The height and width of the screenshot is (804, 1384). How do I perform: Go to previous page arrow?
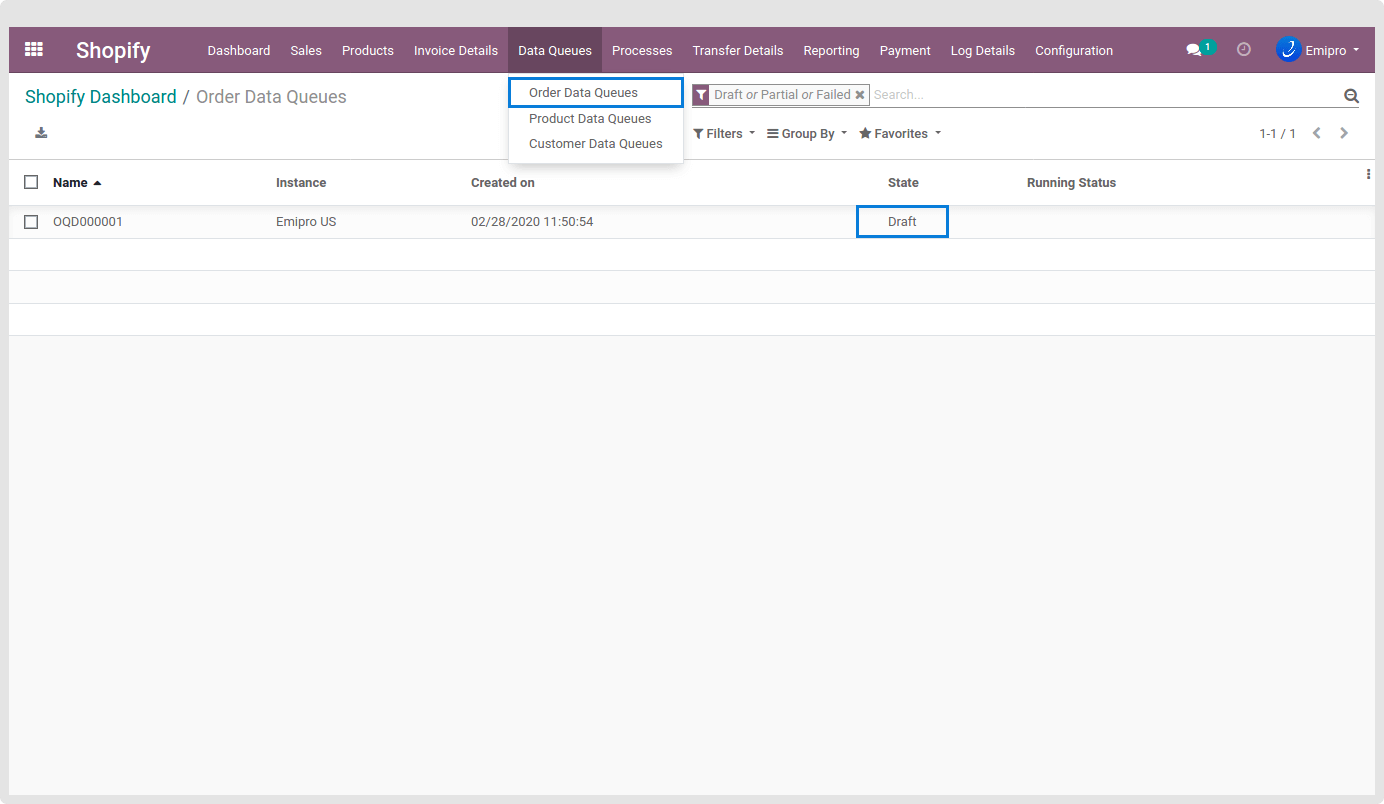pyautogui.click(x=1317, y=133)
